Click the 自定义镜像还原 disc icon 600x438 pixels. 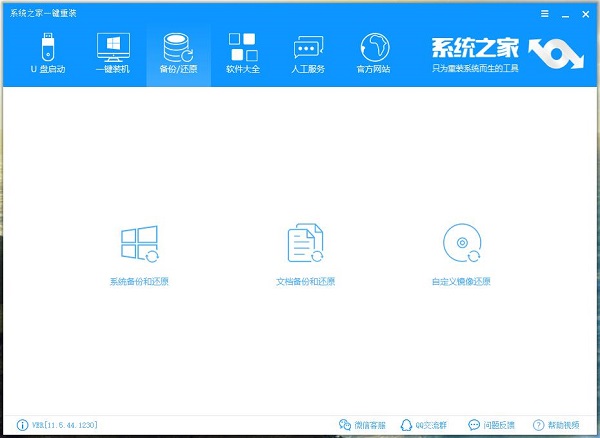(462, 243)
